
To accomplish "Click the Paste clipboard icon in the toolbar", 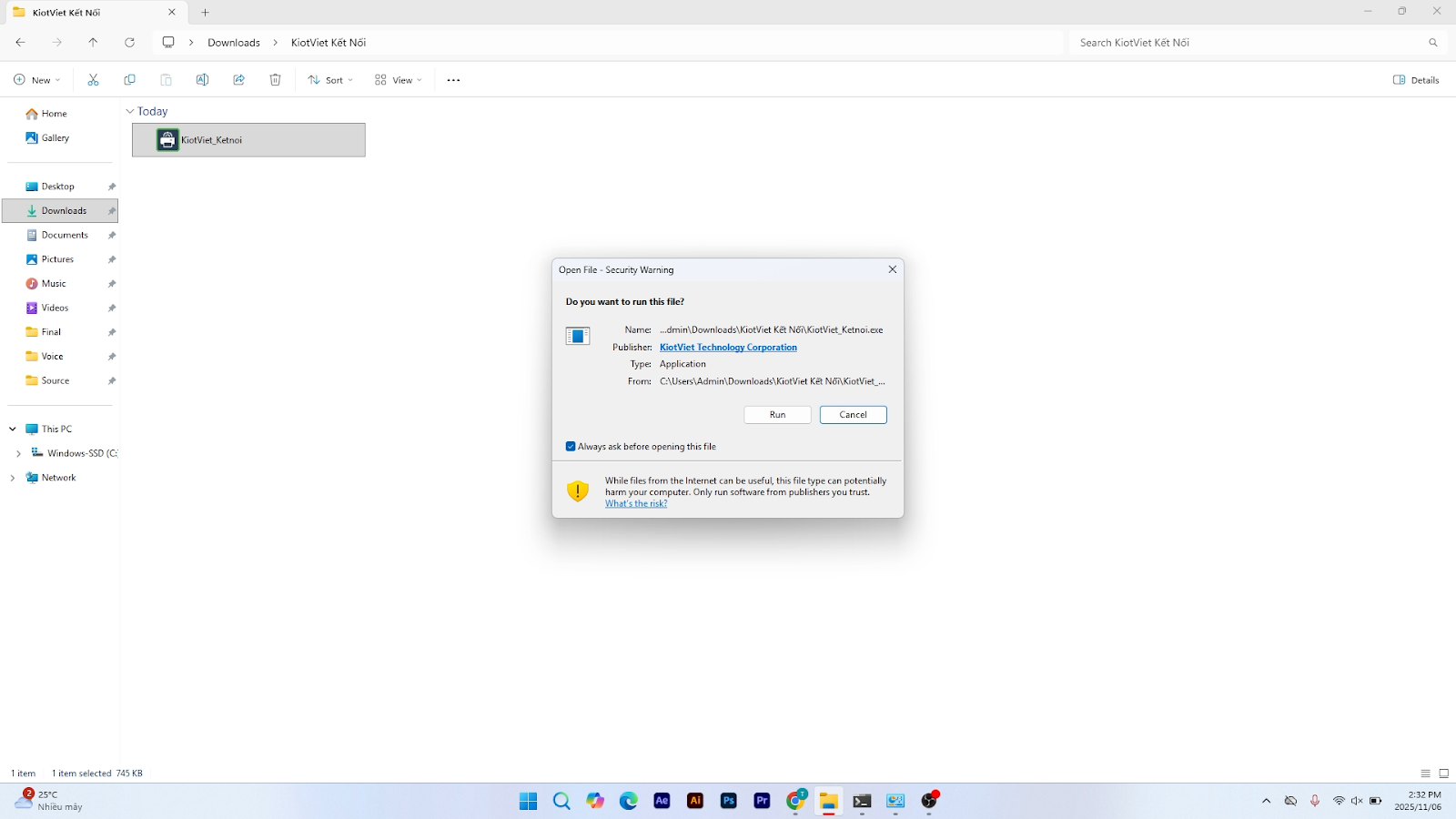I will [166, 80].
